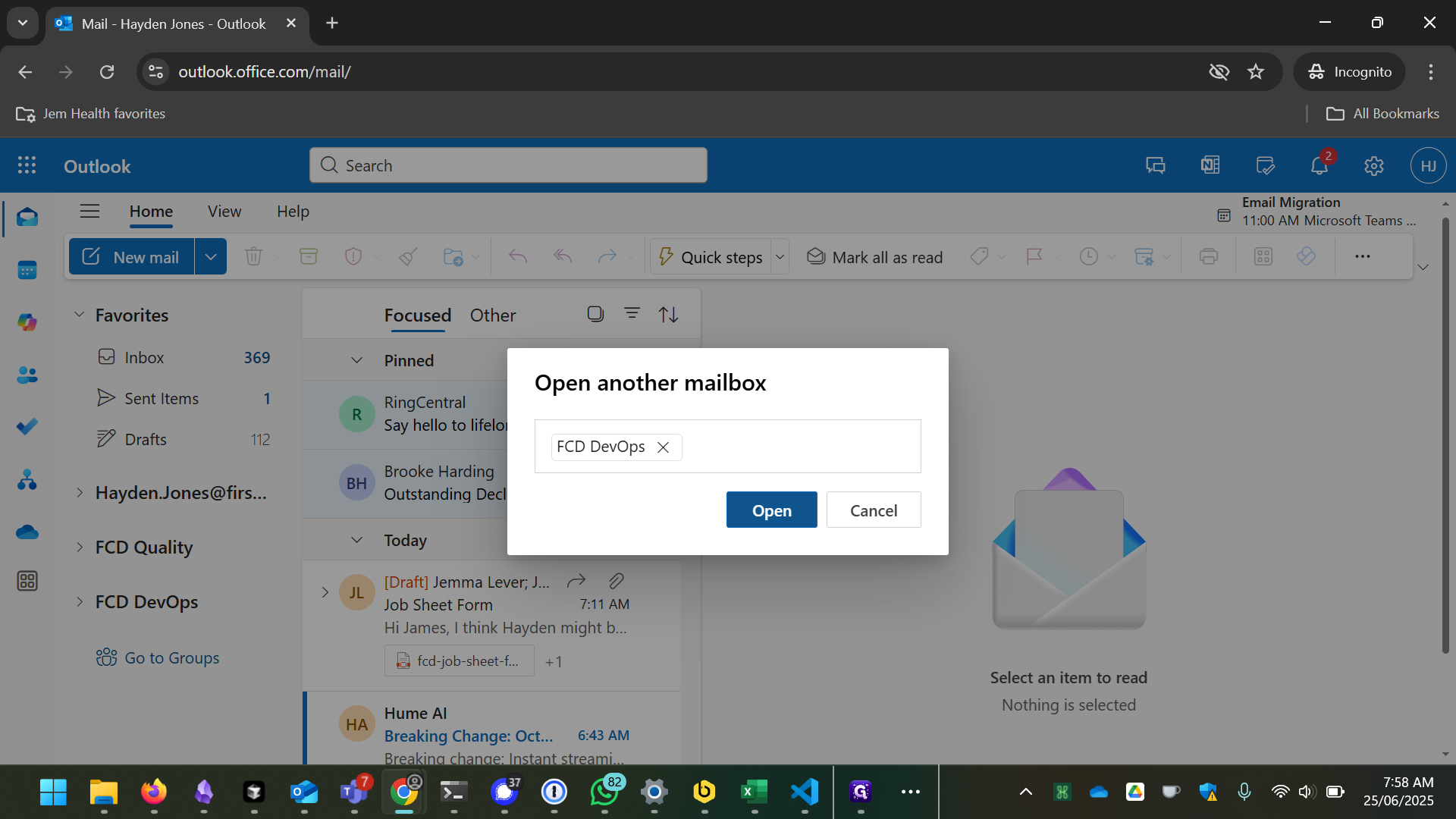This screenshot has height=819, width=1456.
Task: Open the notifications bell
Action: (1320, 165)
